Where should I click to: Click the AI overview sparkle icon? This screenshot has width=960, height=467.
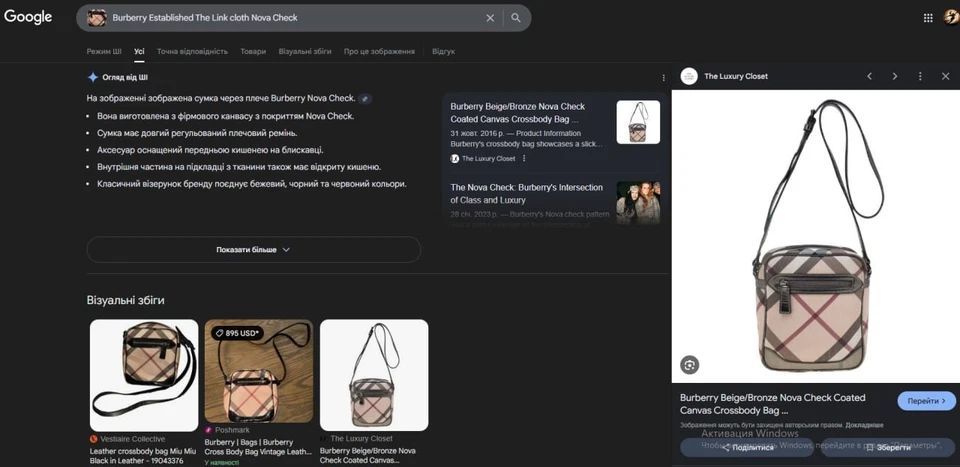[92, 77]
